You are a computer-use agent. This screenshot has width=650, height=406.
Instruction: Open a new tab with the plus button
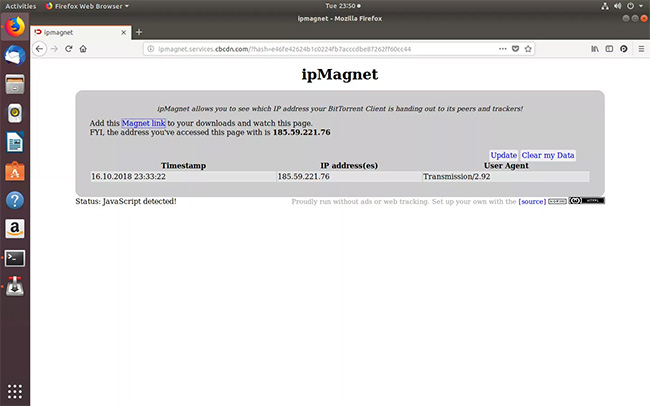[139, 32]
